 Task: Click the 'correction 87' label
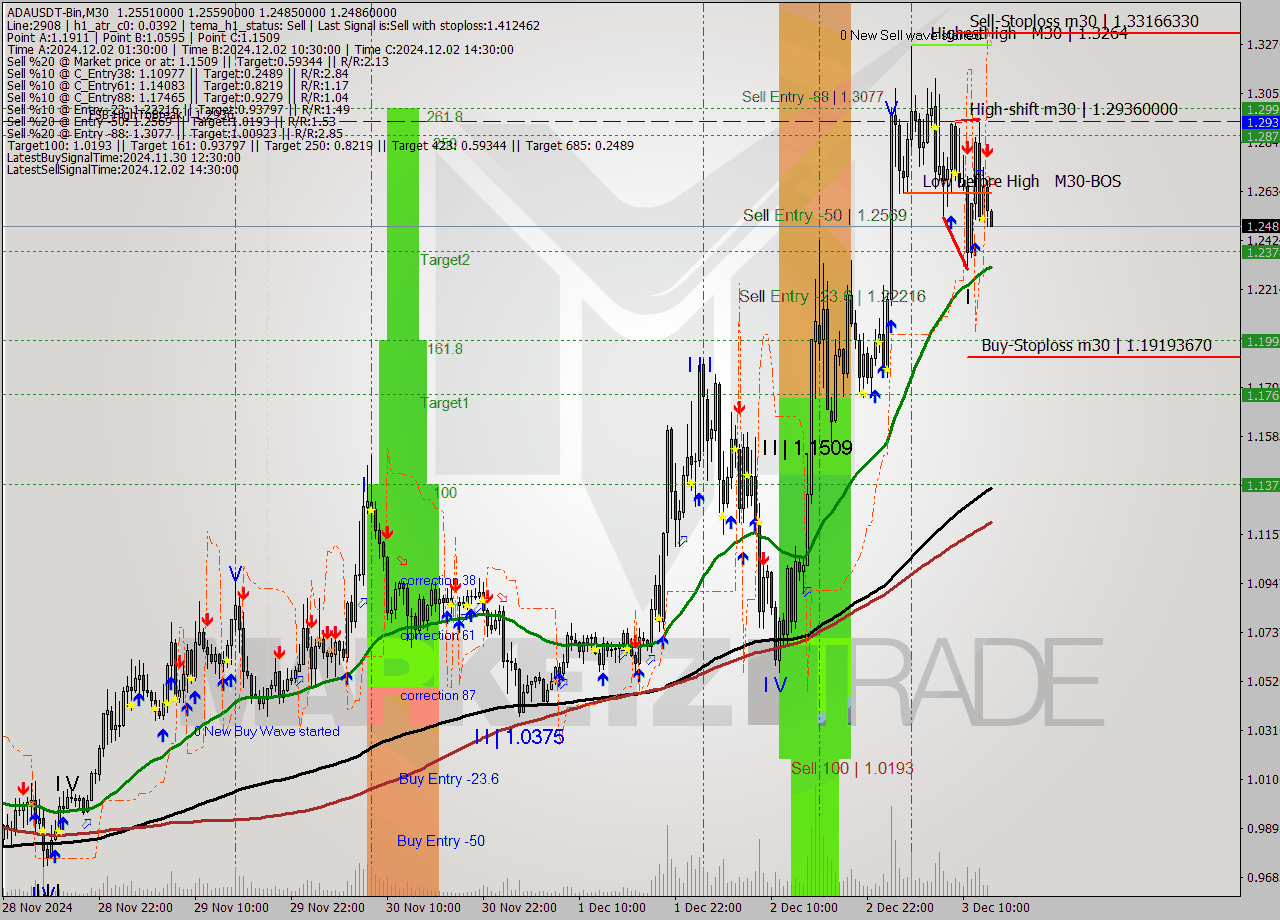coord(438,695)
